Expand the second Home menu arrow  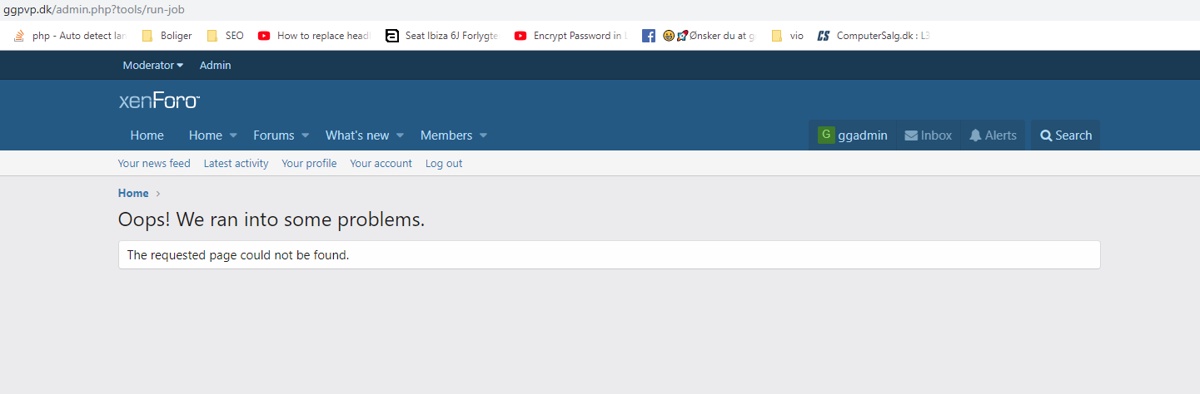tap(233, 135)
